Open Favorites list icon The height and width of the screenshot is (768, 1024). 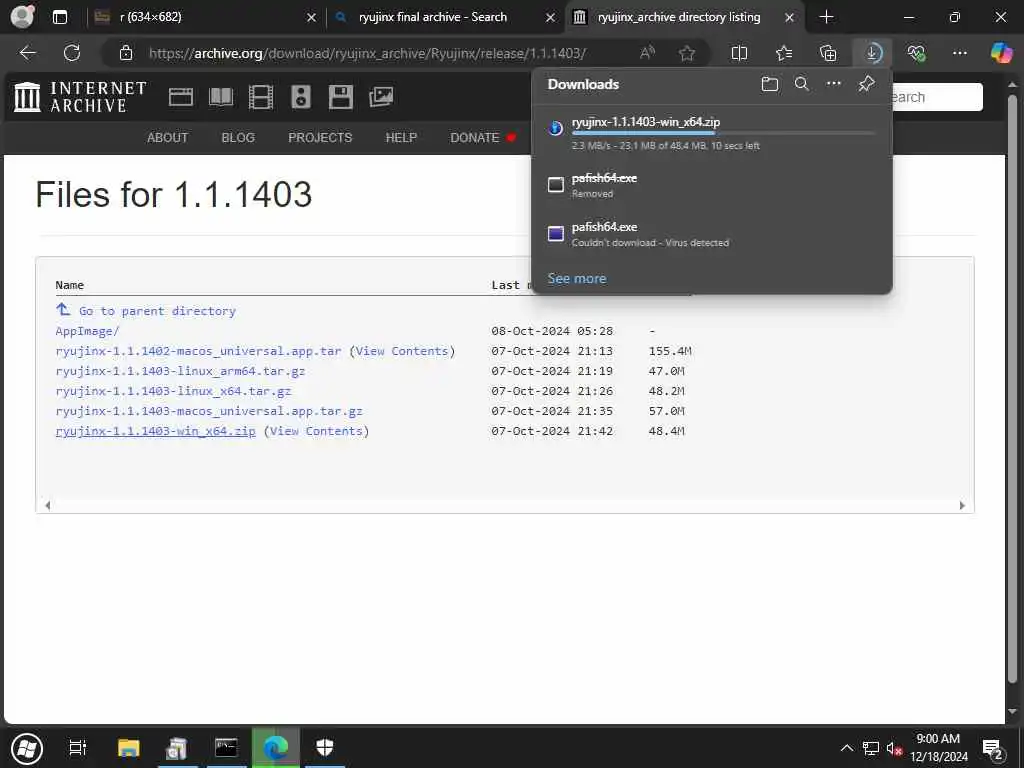click(x=784, y=53)
